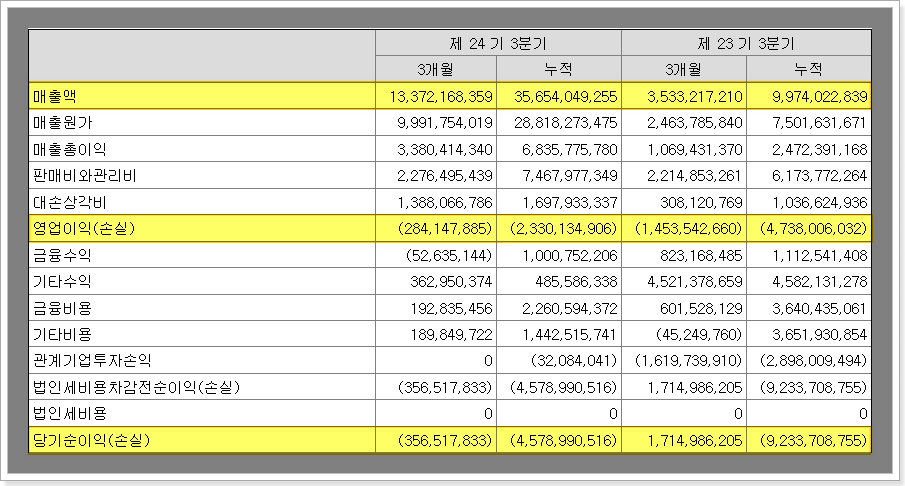Select the '판매비와관리비' row label
The image size is (905, 486).
(x=84, y=175)
